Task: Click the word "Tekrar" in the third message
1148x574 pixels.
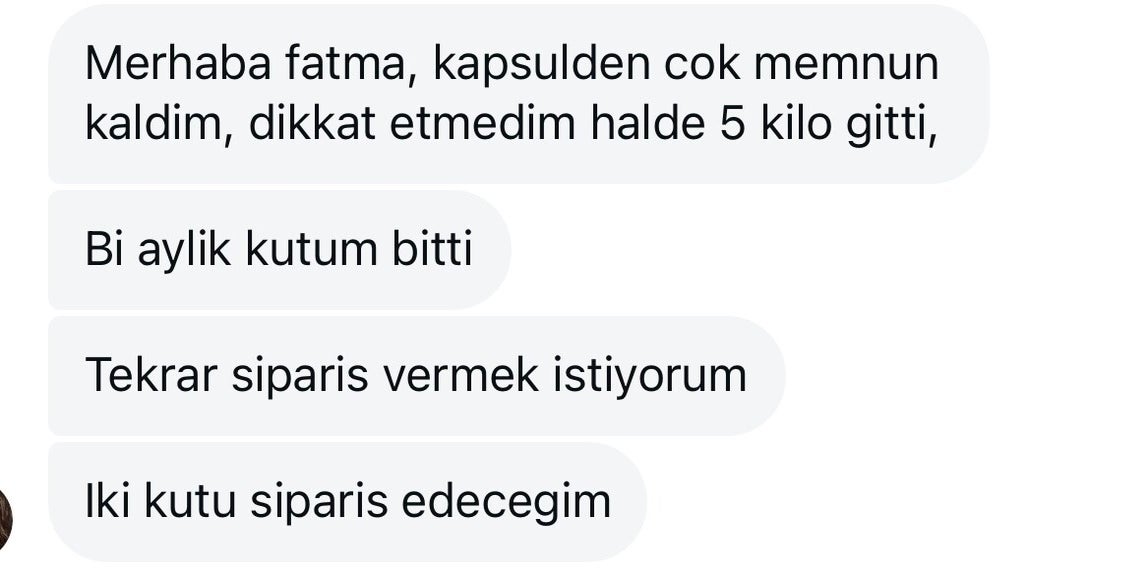Action: click(x=151, y=377)
